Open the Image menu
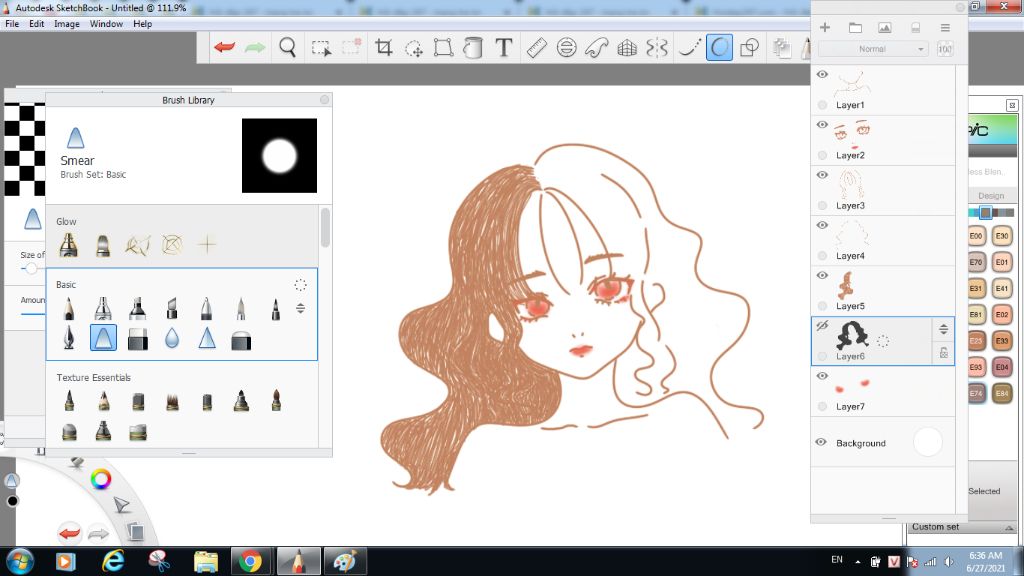 [67, 24]
